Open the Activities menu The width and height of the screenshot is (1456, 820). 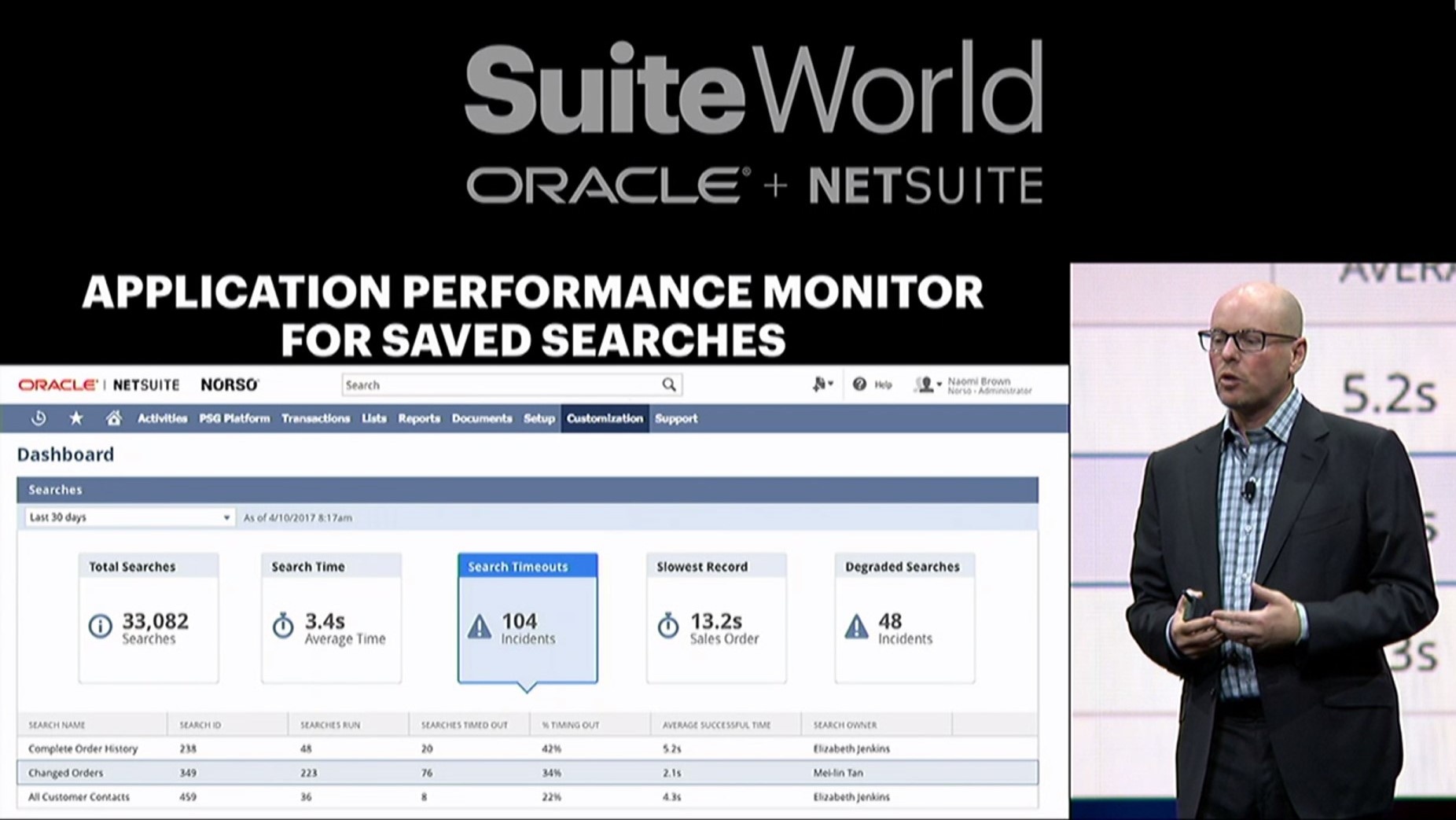pos(162,418)
